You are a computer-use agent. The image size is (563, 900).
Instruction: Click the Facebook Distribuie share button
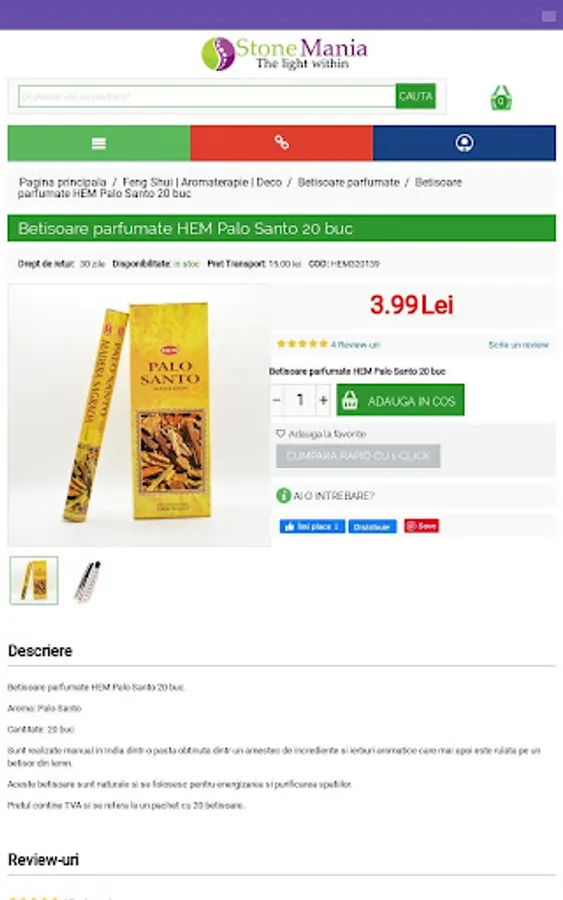(x=372, y=526)
